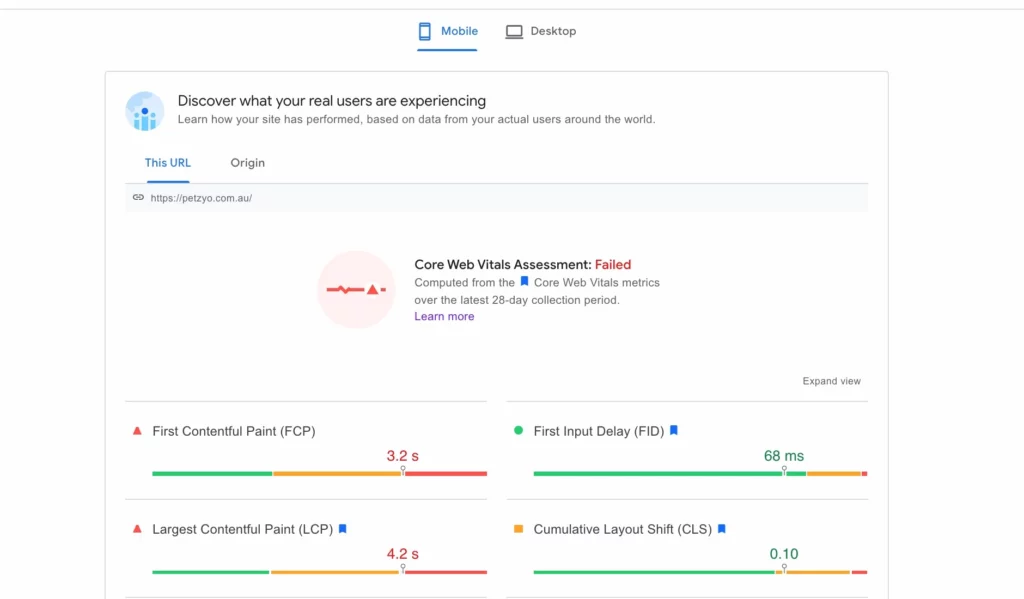Click the real users experience illustration icon
Viewport: 1024px width, 599px height.
tap(145, 111)
